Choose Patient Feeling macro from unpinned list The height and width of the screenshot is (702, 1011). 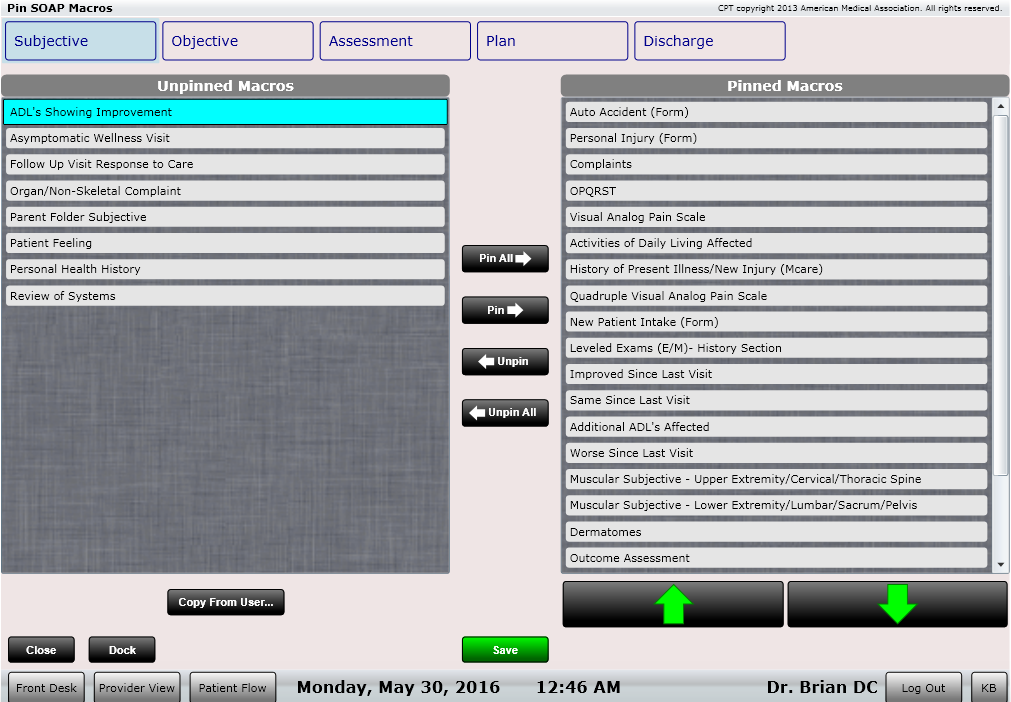[x=225, y=243]
